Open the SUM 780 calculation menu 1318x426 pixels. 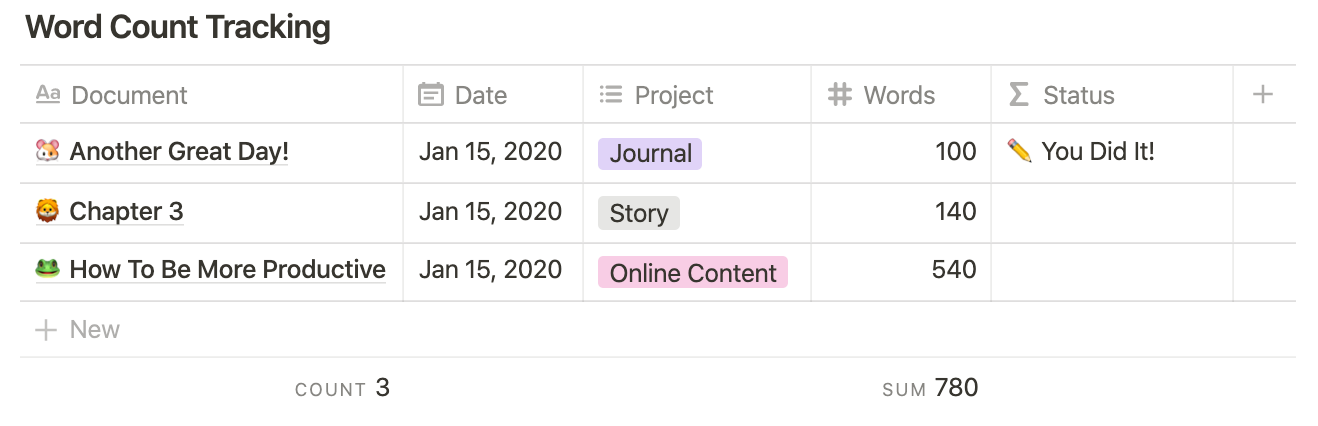pyautogui.click(x=930, y=388)
